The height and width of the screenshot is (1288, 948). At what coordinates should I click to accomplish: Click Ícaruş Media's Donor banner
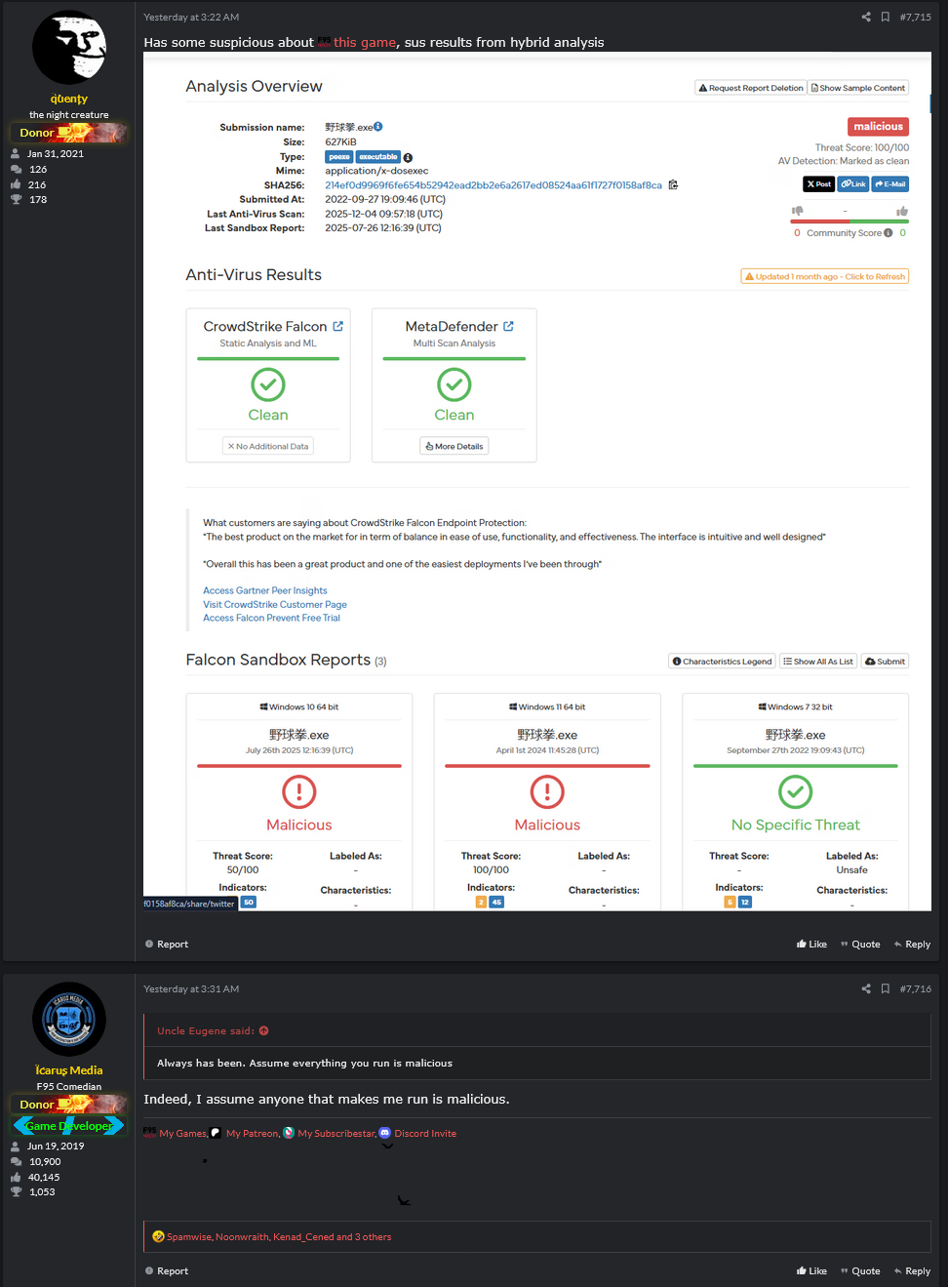(69, 1105)
